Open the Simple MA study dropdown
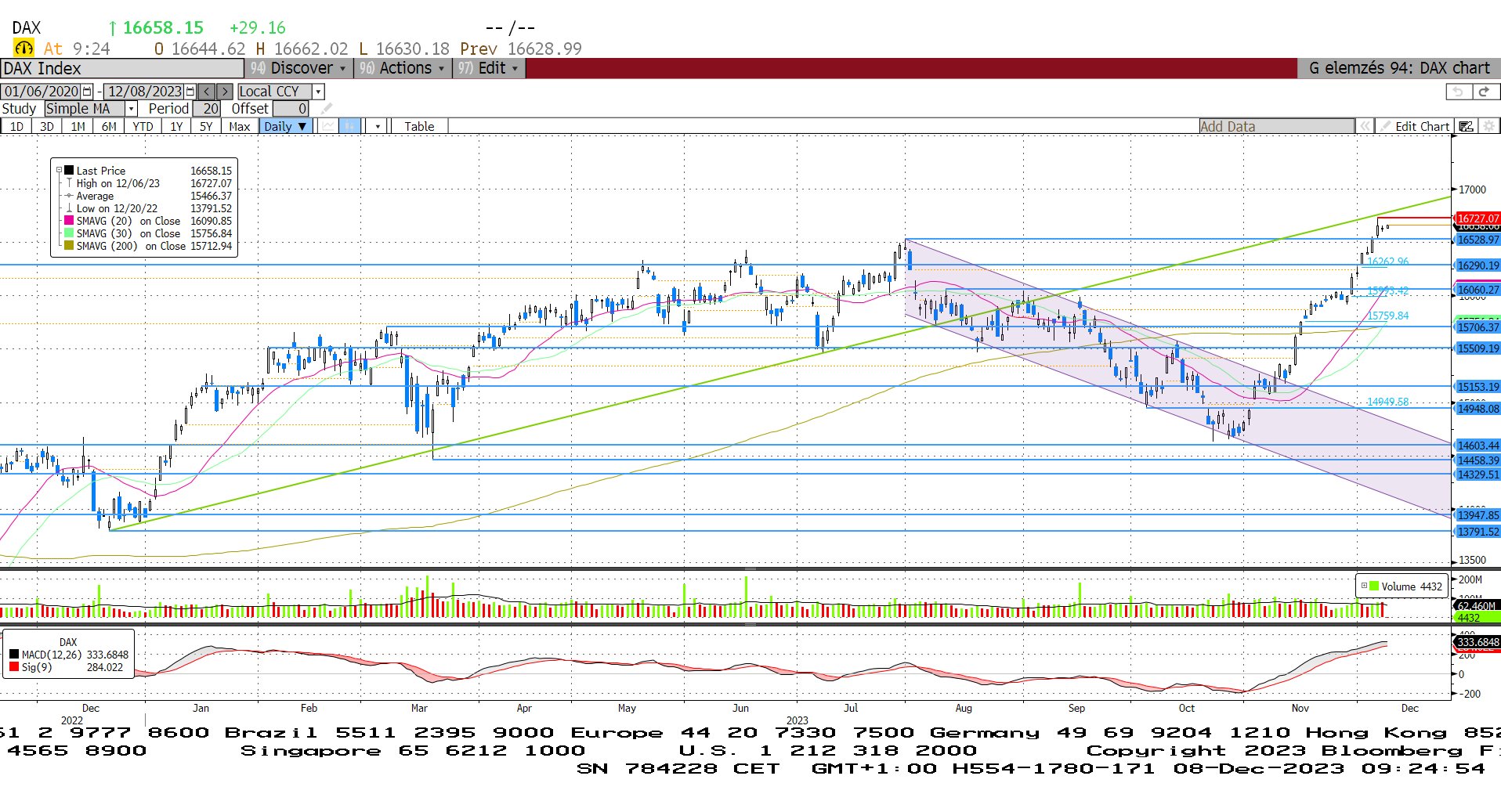Screen dimensions: 1501x812 click(132, 109)
